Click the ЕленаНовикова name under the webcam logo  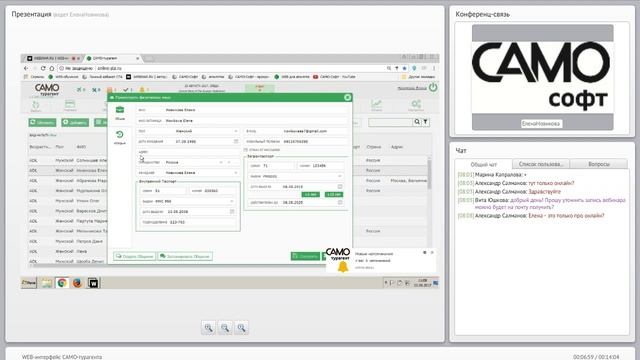pyautogui.click(x=541, y=124)
